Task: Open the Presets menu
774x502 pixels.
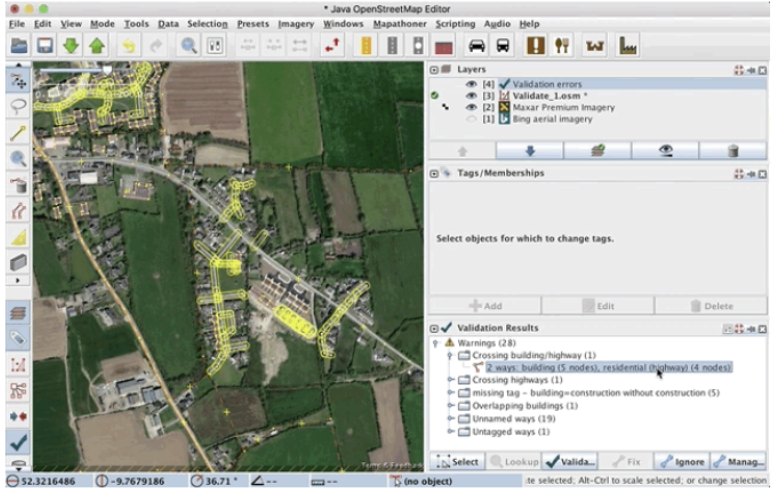Action: [x=253, y=24]
